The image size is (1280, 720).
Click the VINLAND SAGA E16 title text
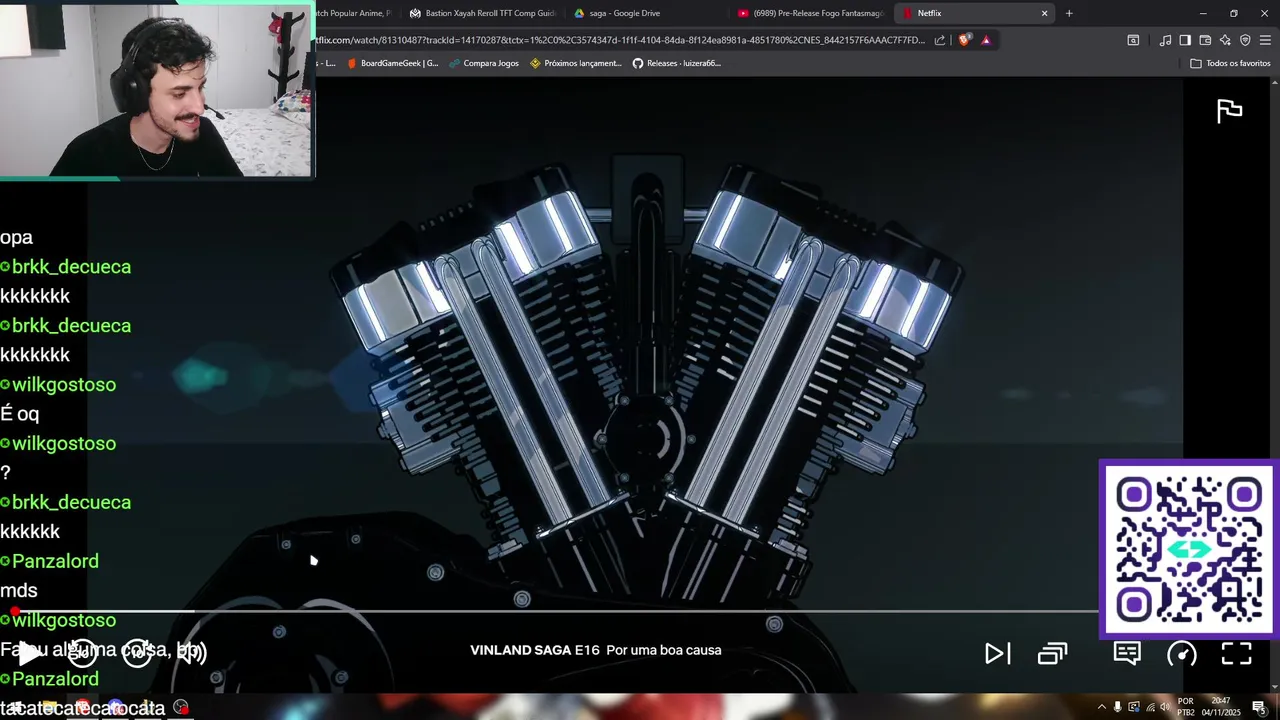(x=535, y=650)
